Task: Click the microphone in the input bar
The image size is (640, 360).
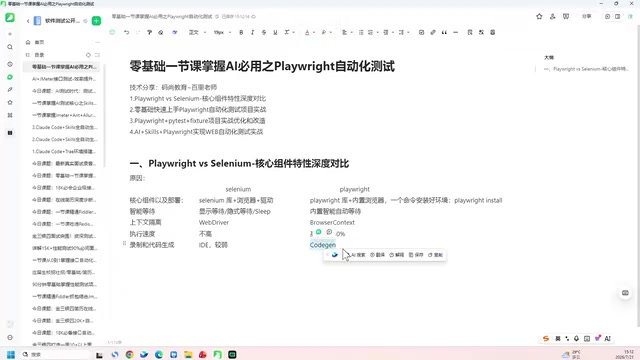Action: (576, 338)
